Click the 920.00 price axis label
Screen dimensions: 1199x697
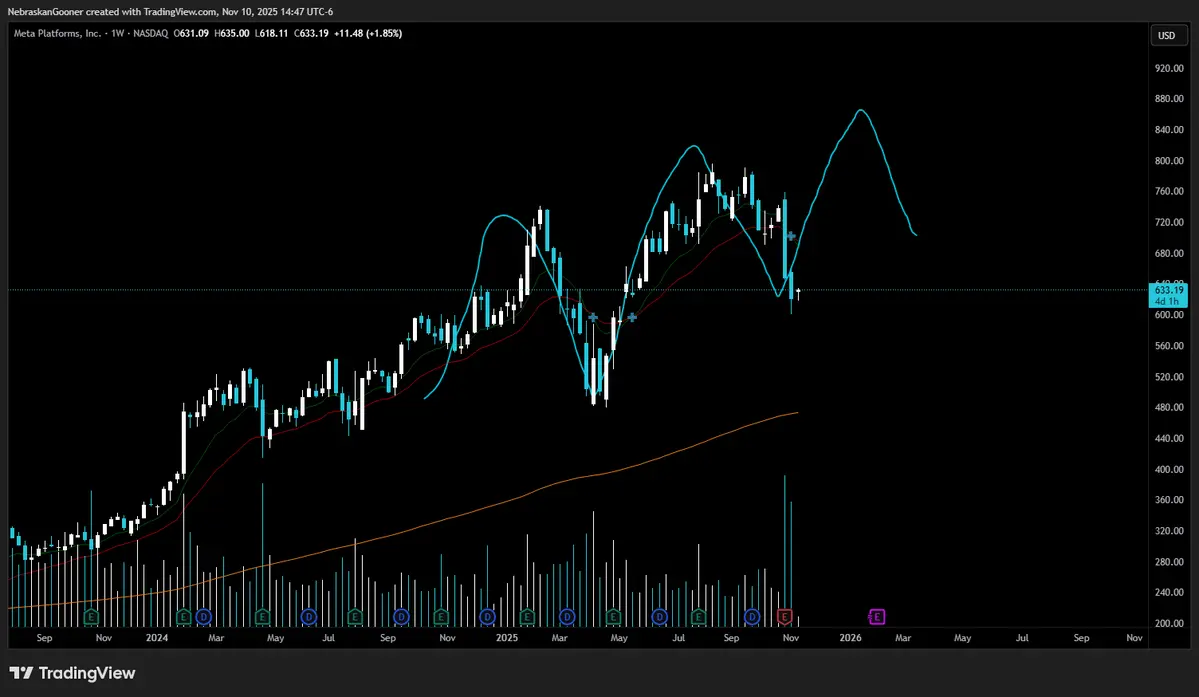coord(1169,68)
